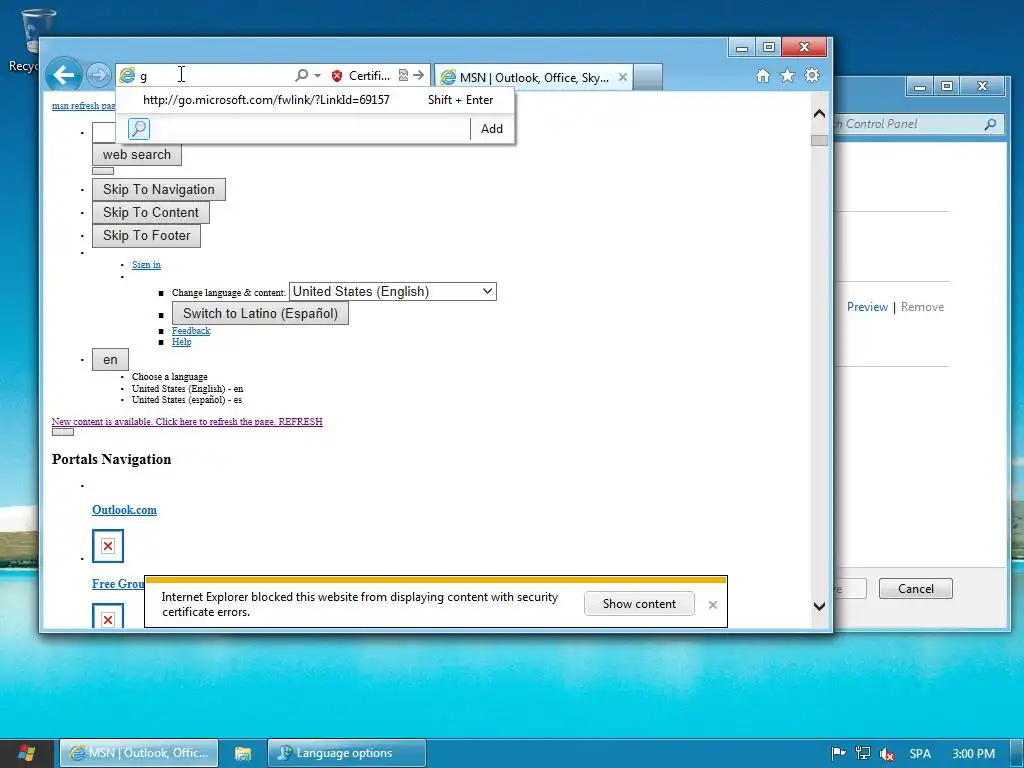The width and height of the screenshot is (1024, 768).
Task: Click the Go arrow in address bar
Action: coord(419,76)
